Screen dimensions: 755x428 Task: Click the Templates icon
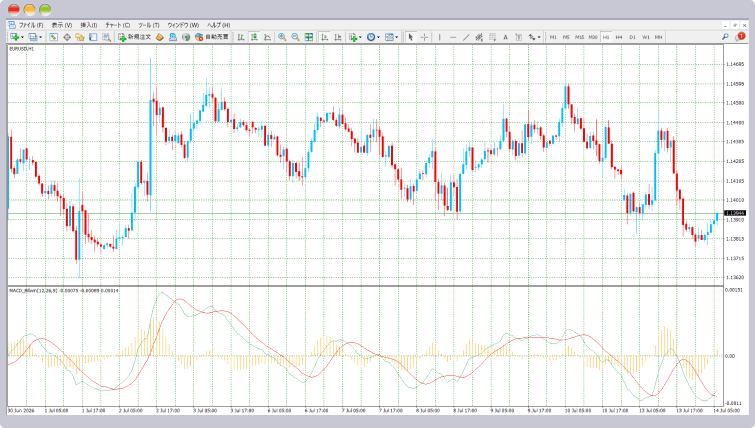(389, 37)
